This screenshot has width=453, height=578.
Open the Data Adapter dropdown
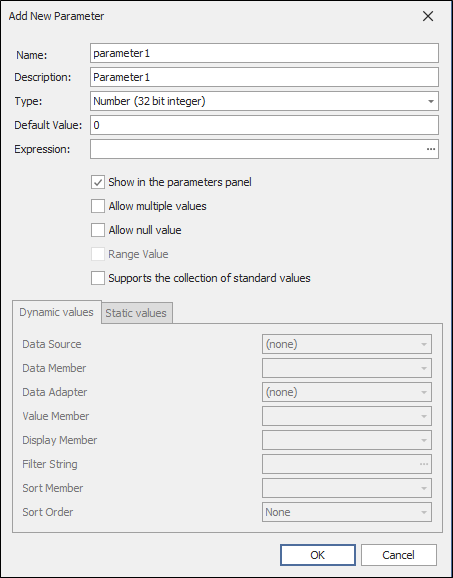pyautogui.click(x=347, y=392)
